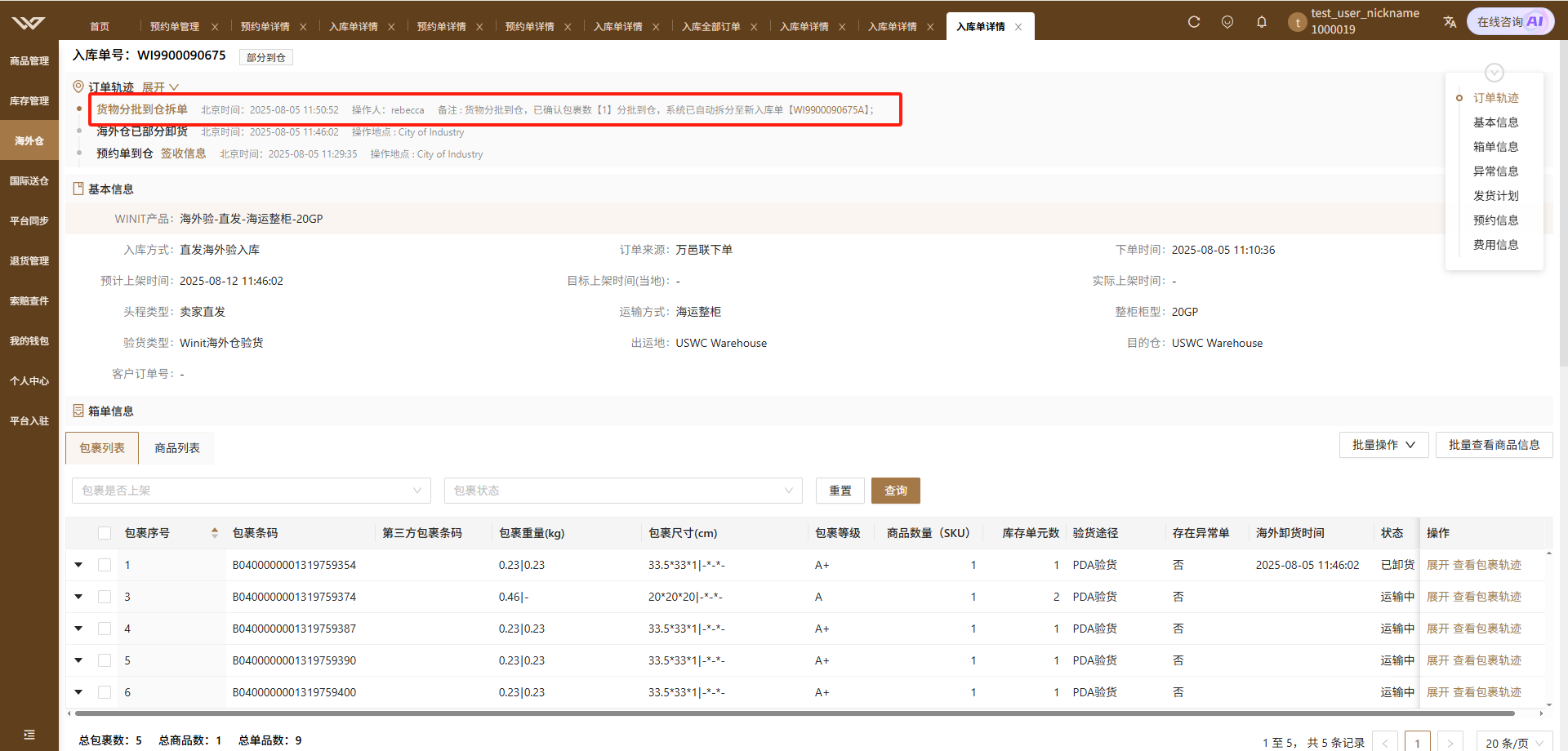Expand package row 3 triangle
The image size is (1568, 751).
(78, 597)
